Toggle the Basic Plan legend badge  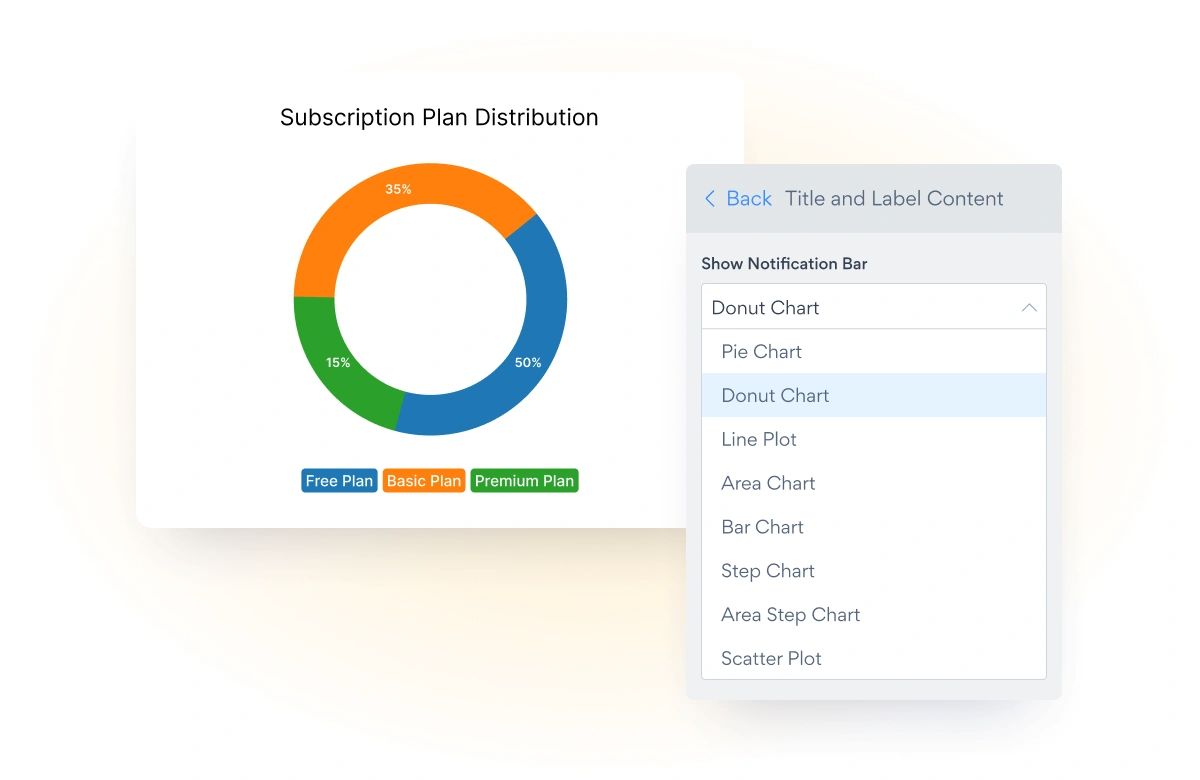(424, 481)
